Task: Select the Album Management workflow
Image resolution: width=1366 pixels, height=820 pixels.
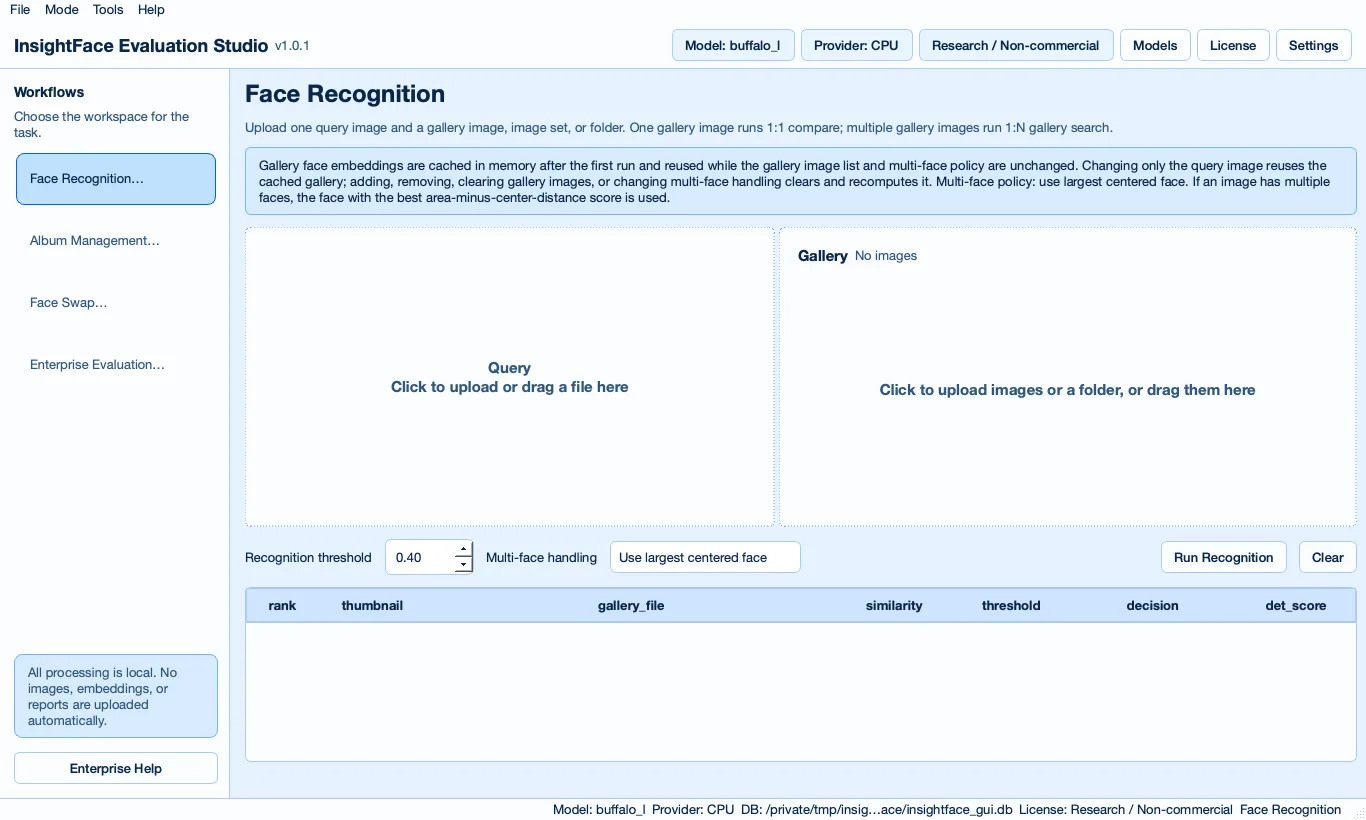Action: coord(116,241)
